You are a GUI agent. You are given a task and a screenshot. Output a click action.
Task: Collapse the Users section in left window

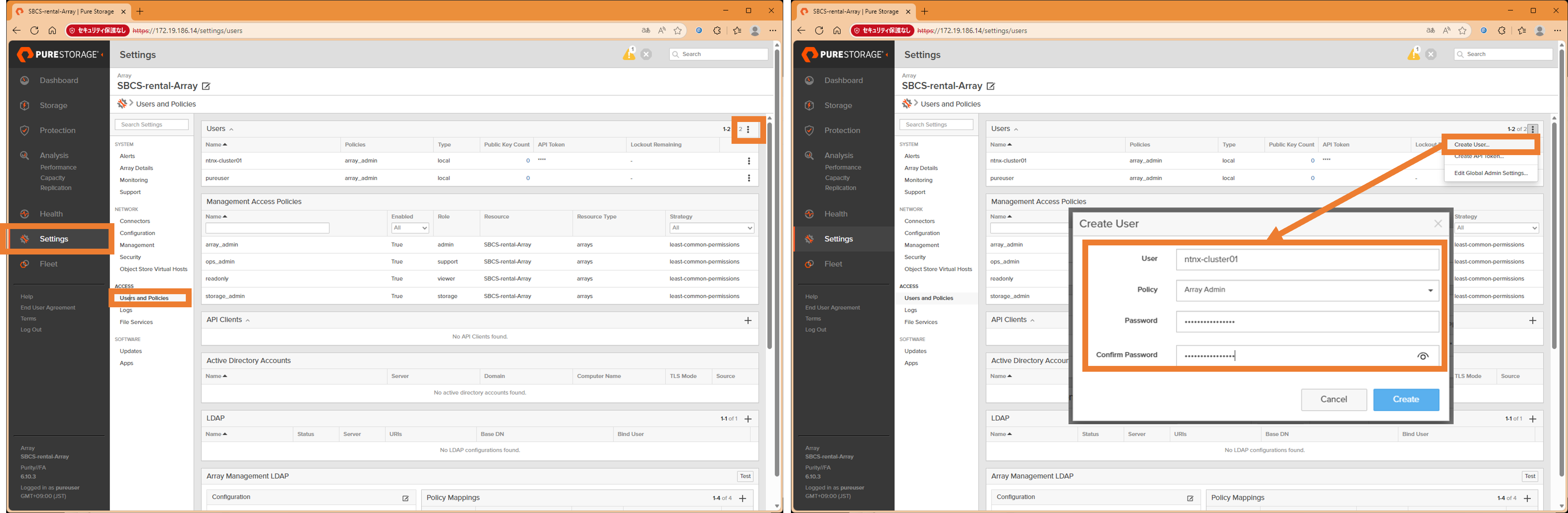click(x=231, y=130)
